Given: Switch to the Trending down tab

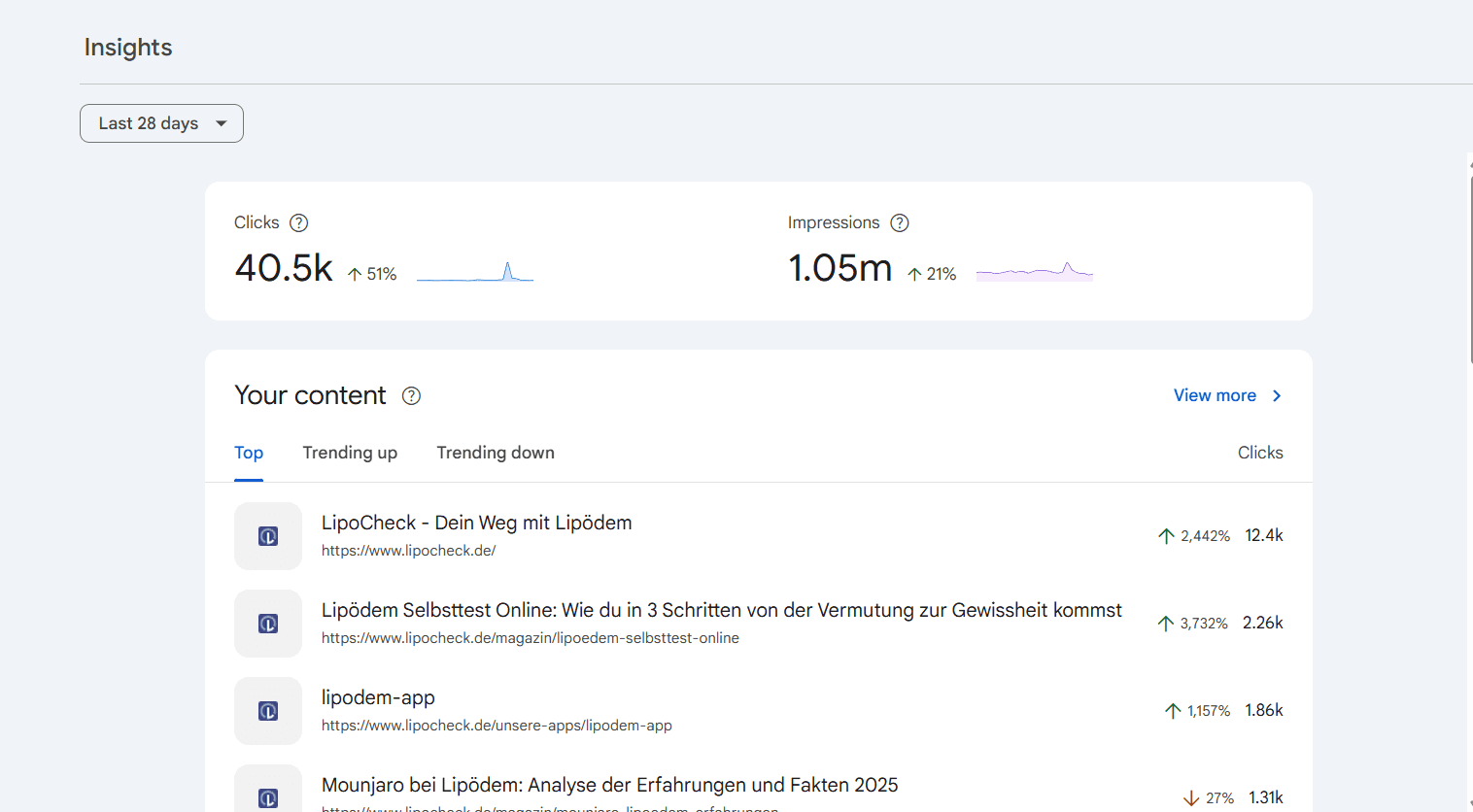Looking at the screenshot, I should [x=496, y=453].
